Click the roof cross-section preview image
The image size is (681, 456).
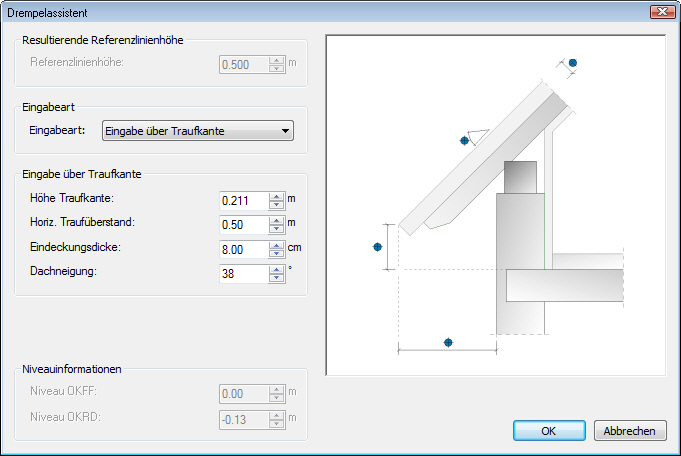[496, 205]
